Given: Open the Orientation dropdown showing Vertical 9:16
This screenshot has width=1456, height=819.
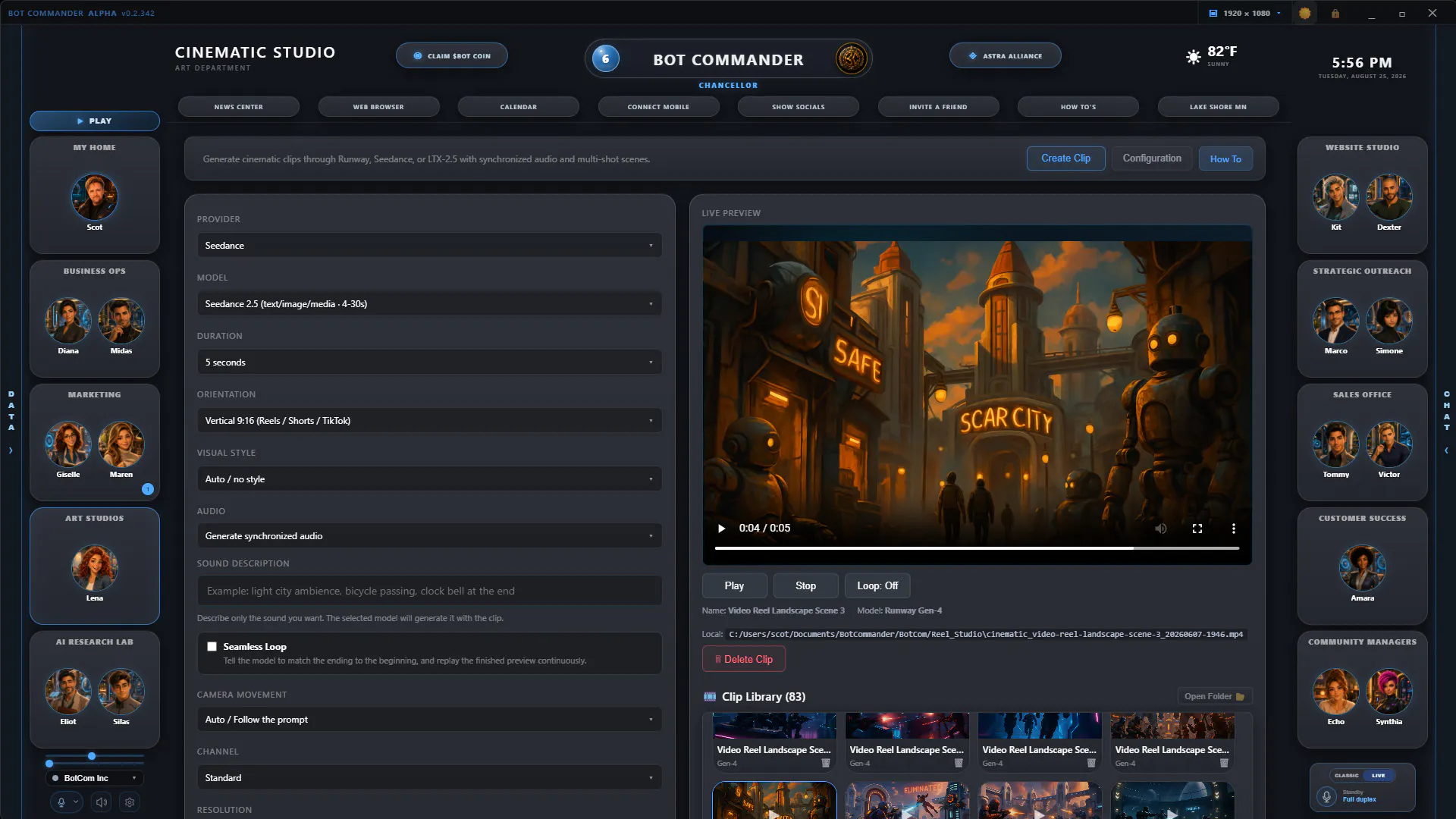Looking at the screenshot, I should click(x=429, y=421).
